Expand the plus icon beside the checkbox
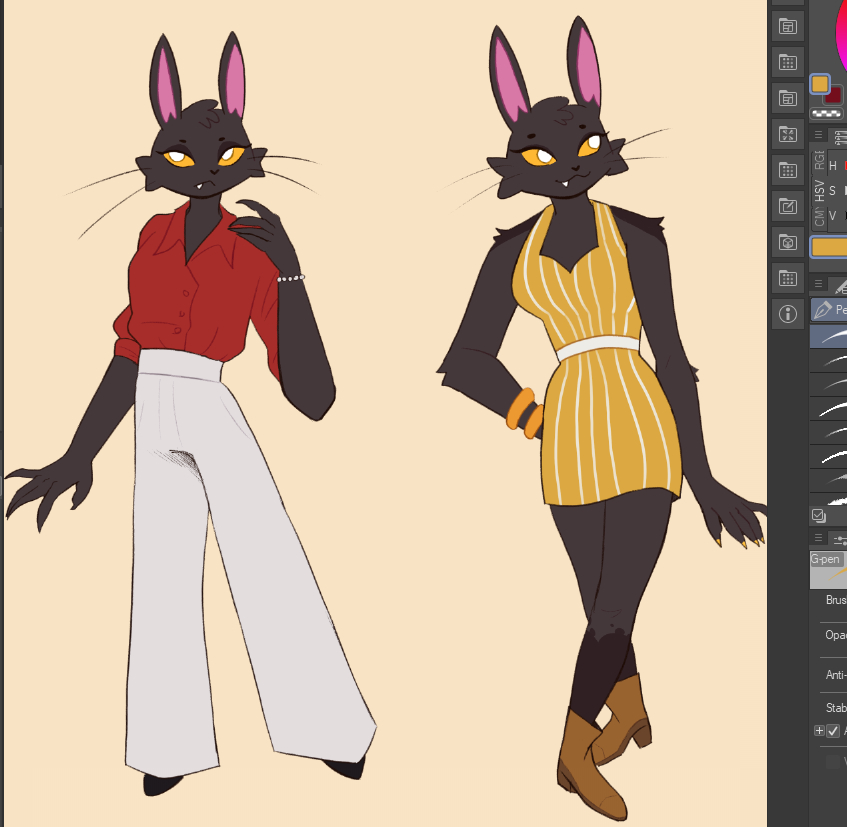Image resolution: width=847 pixels, height=827 pixels. 819,731
